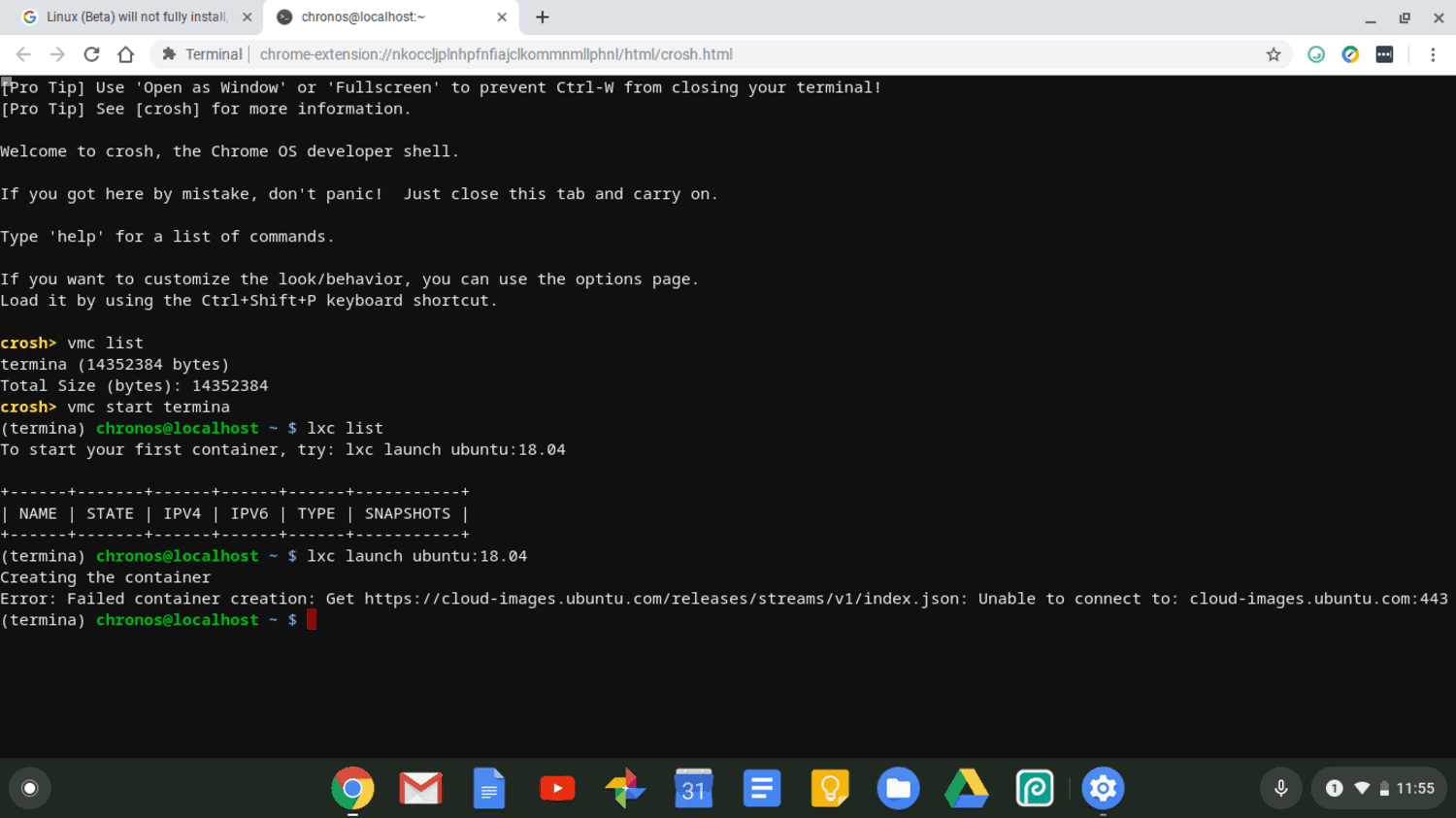Restore the browser window size
The height and width of the screenshot is (818, 1456).
(1405, 17)
